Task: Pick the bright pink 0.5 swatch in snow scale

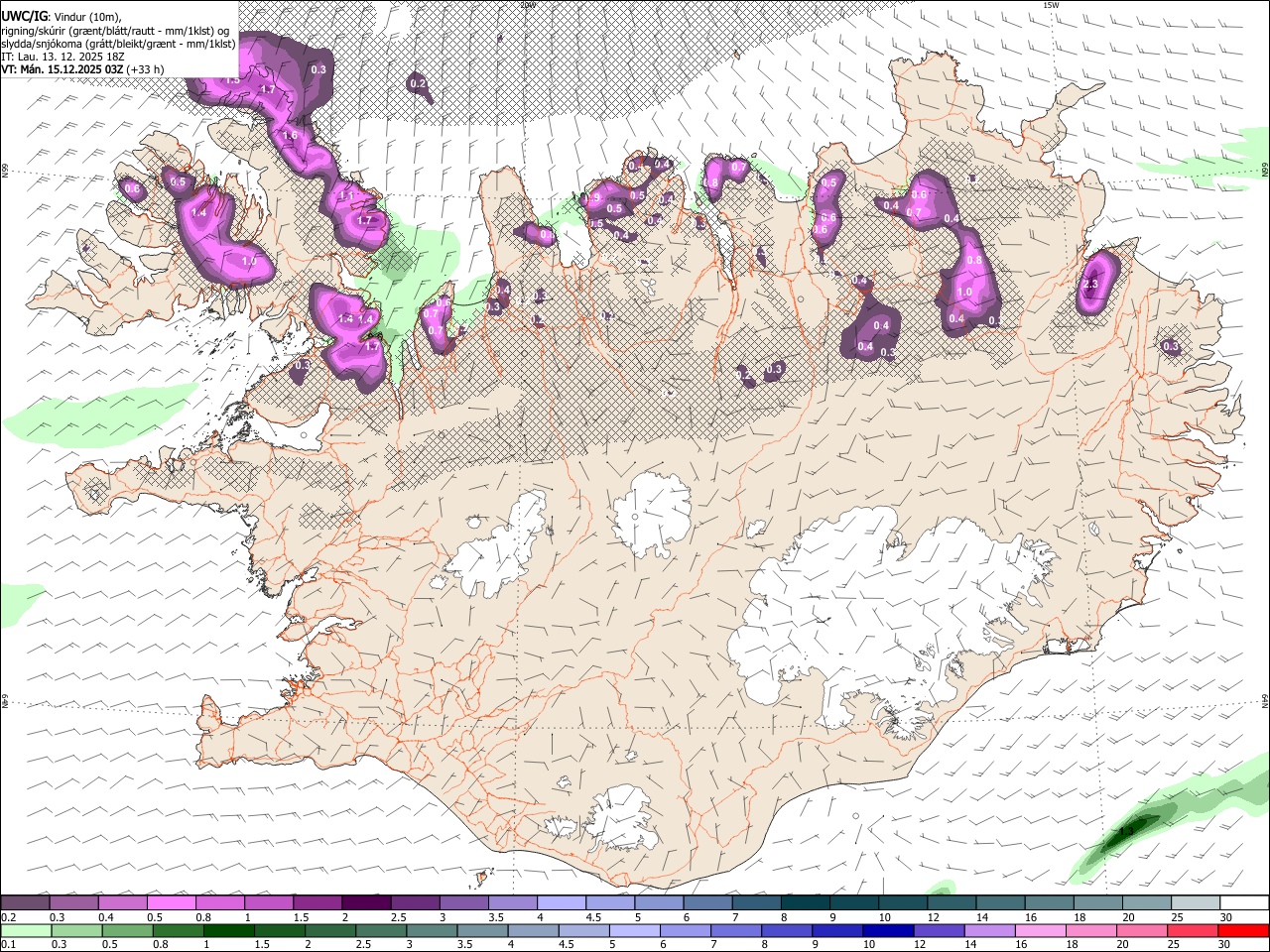Action: pos(171,902)
